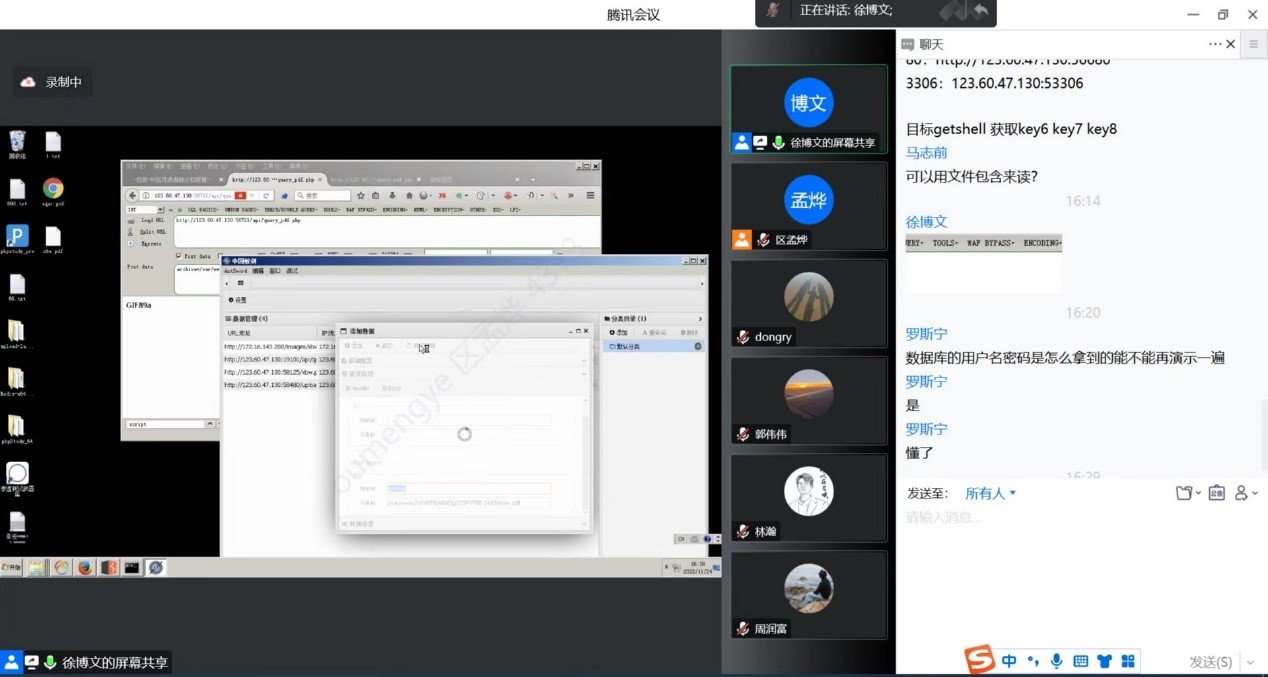Open the Sogou soft keyboard icon
The width and height of the screenshot is (1268, 677).
pos(1080,661)
